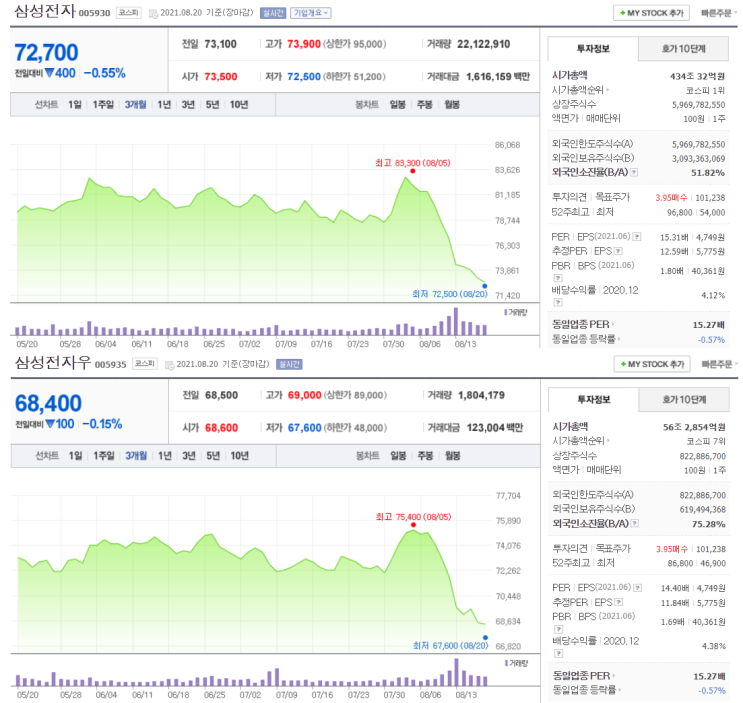
Task: Click the calendar icon beside 삼성전자우 date
Action: [169, 365]
